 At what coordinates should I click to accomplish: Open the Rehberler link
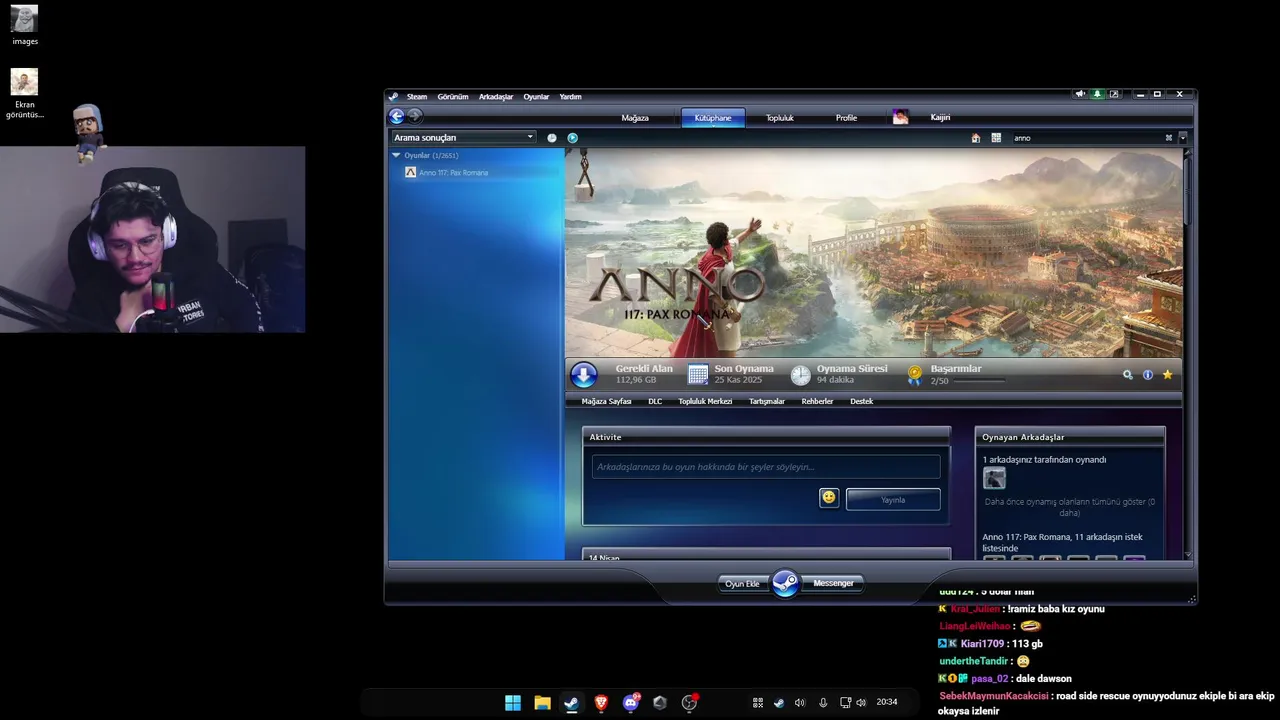817,402
